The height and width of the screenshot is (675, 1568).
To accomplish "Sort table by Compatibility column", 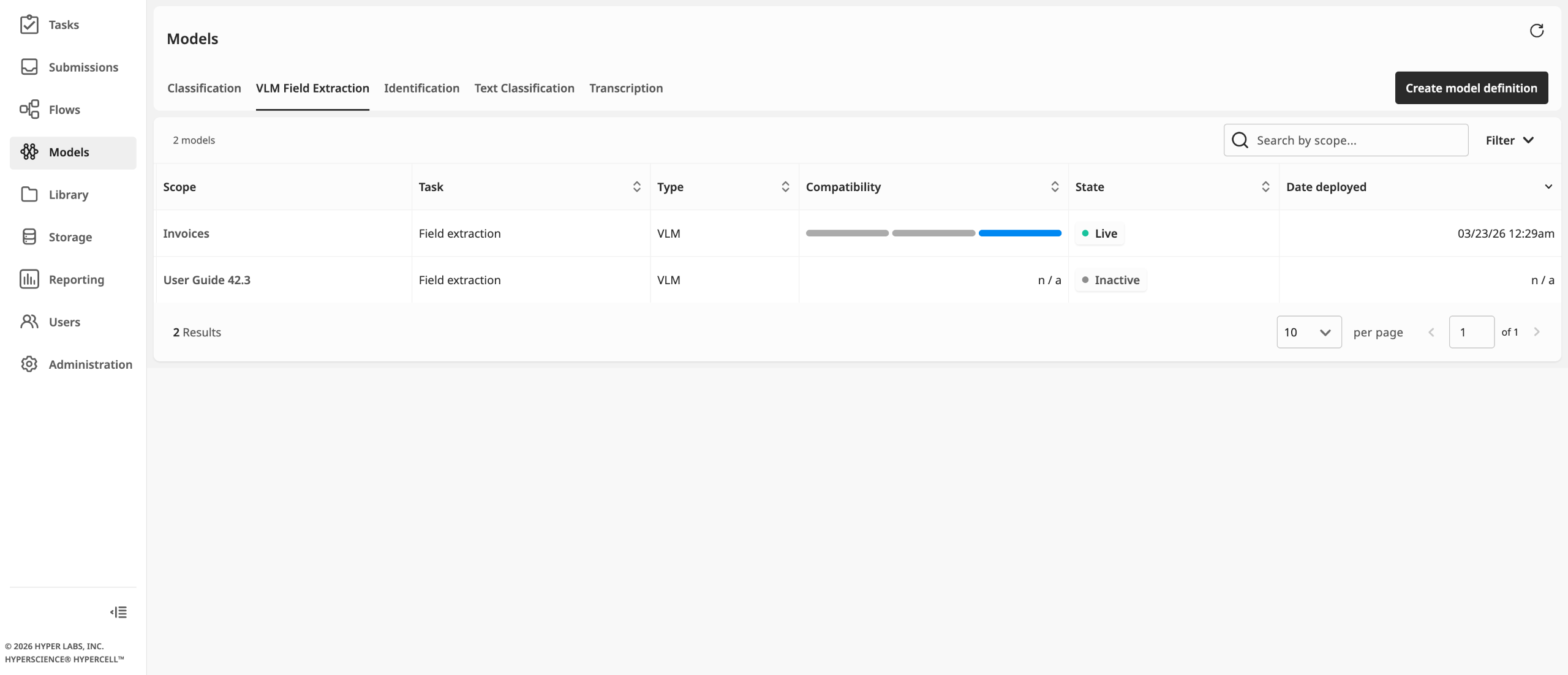I will 1054,187.
